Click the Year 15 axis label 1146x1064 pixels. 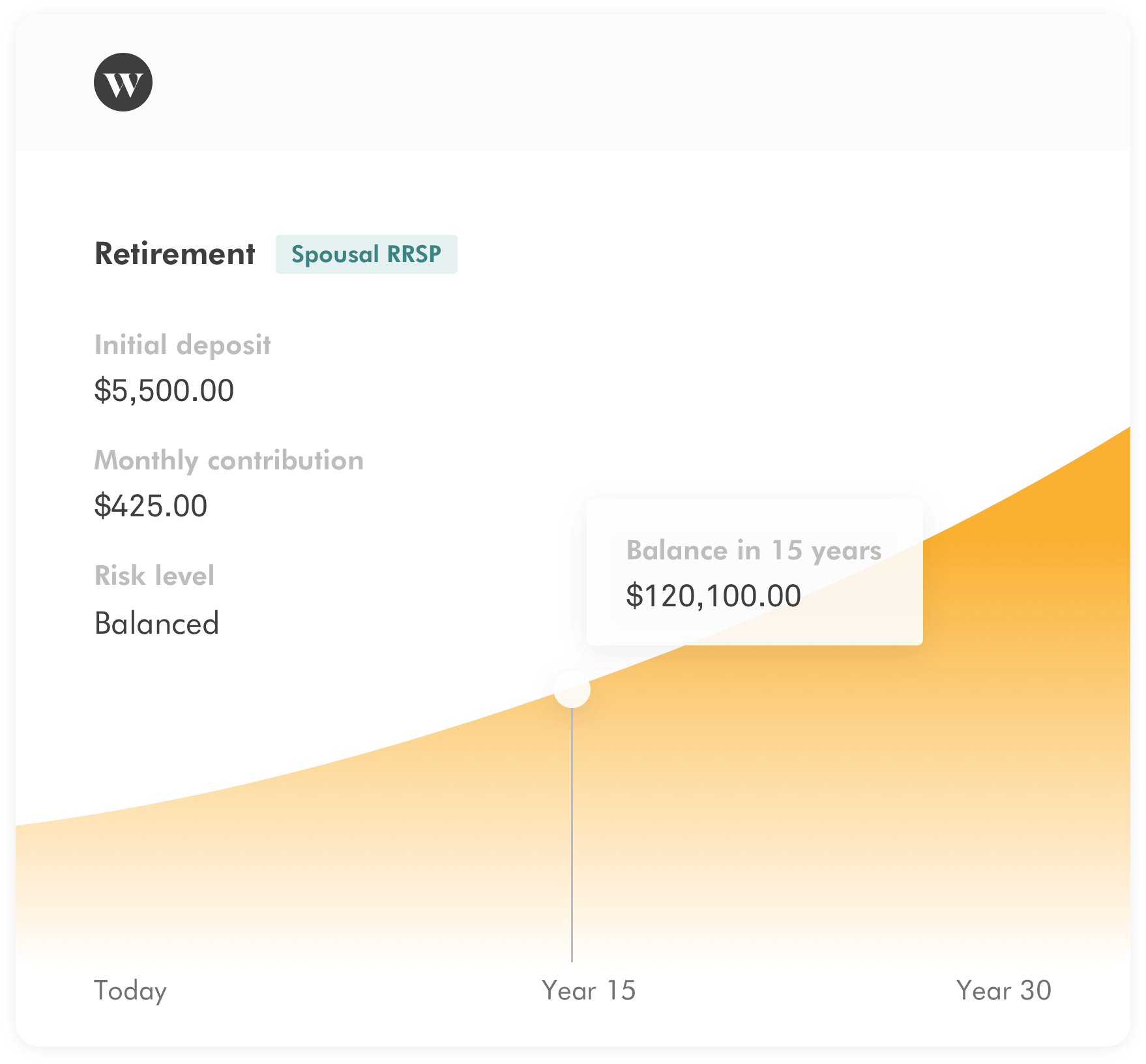click(589, 990)
